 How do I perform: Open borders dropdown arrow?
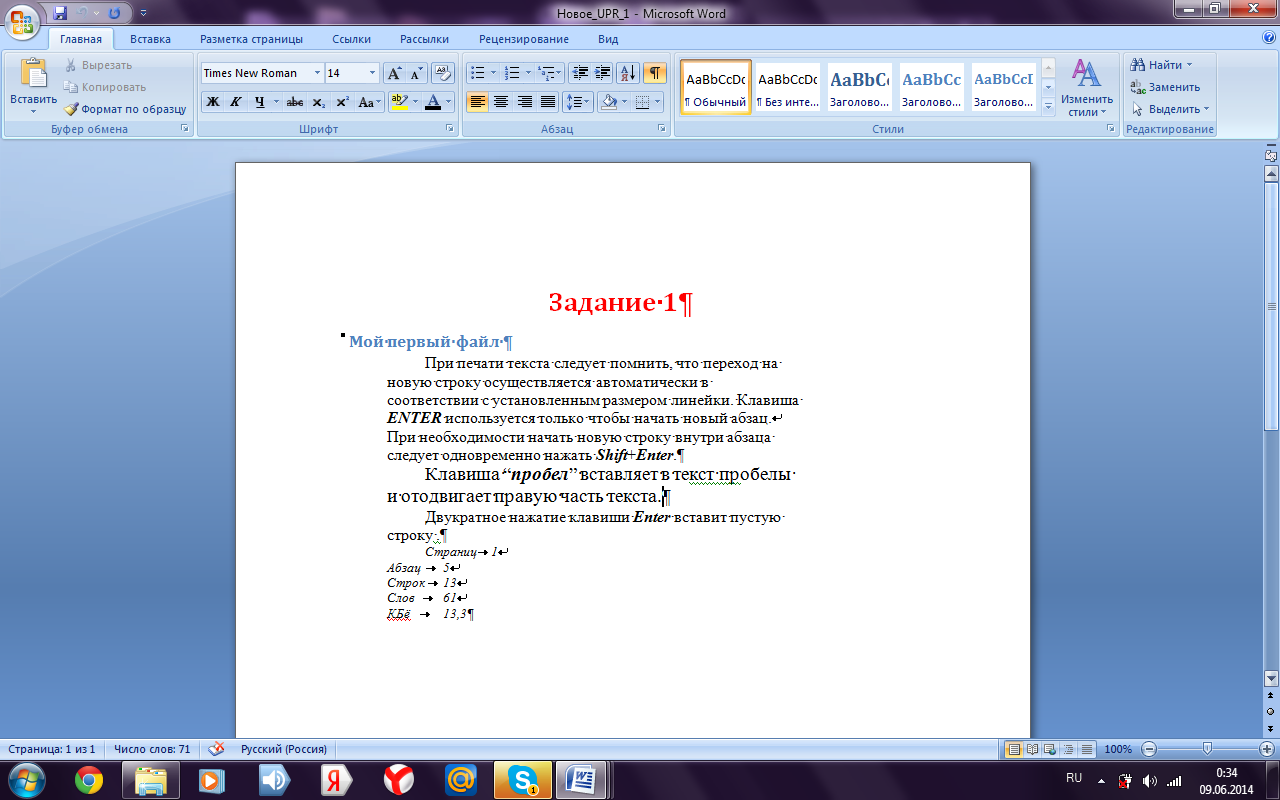coord(657,102)
